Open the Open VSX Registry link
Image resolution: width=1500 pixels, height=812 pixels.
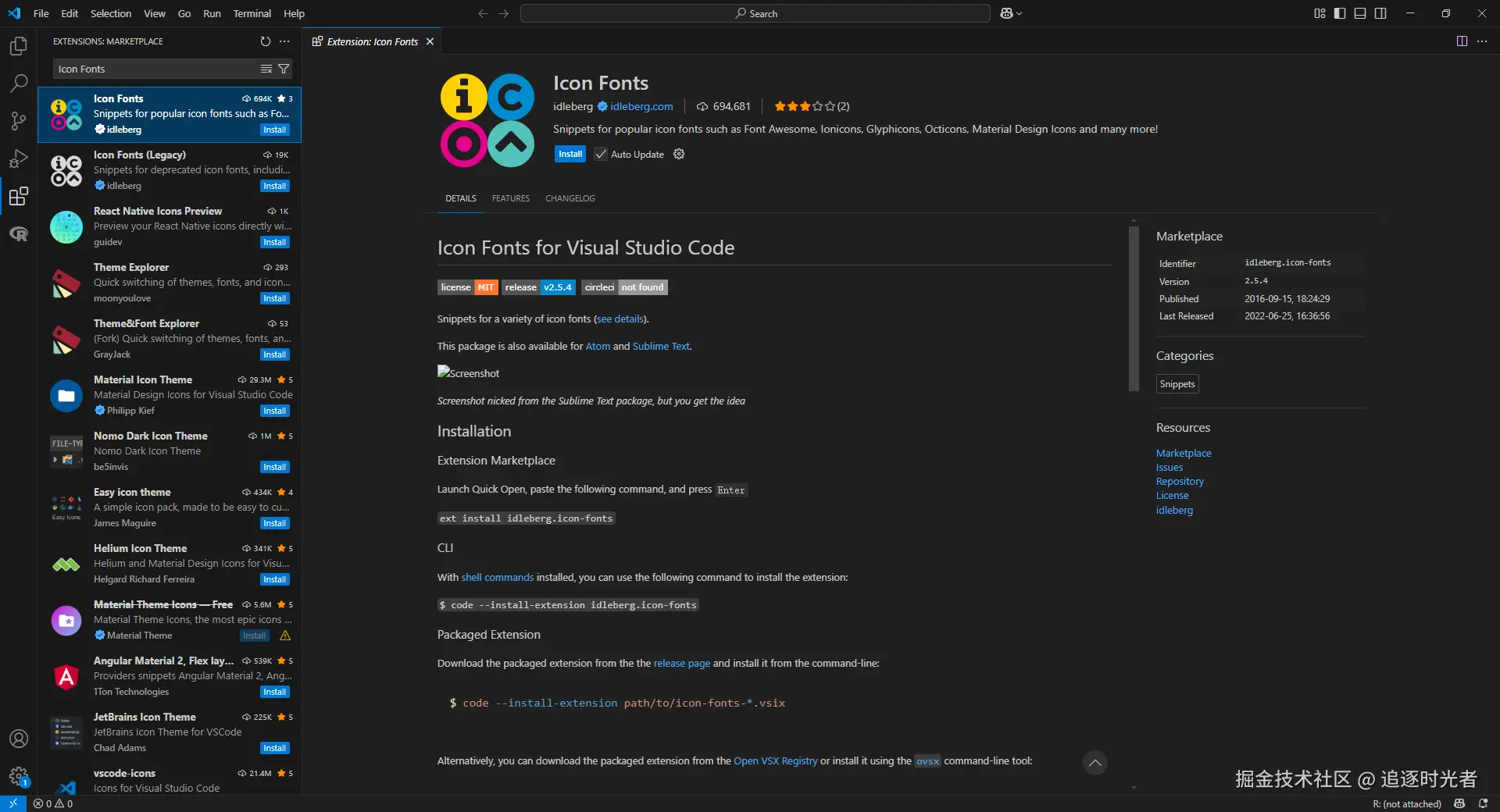pos(775,760)
